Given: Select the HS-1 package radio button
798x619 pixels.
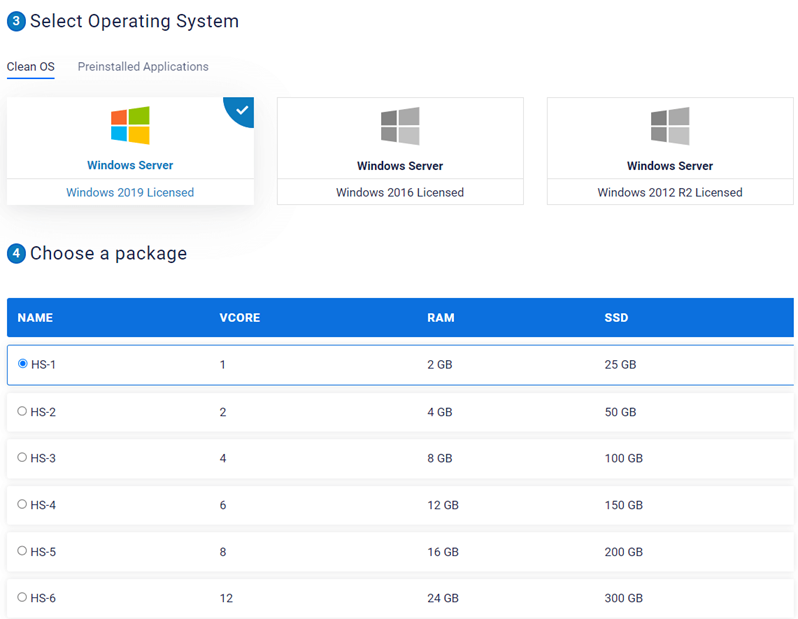Looking at the screenshot, I should tap(23, 364).
